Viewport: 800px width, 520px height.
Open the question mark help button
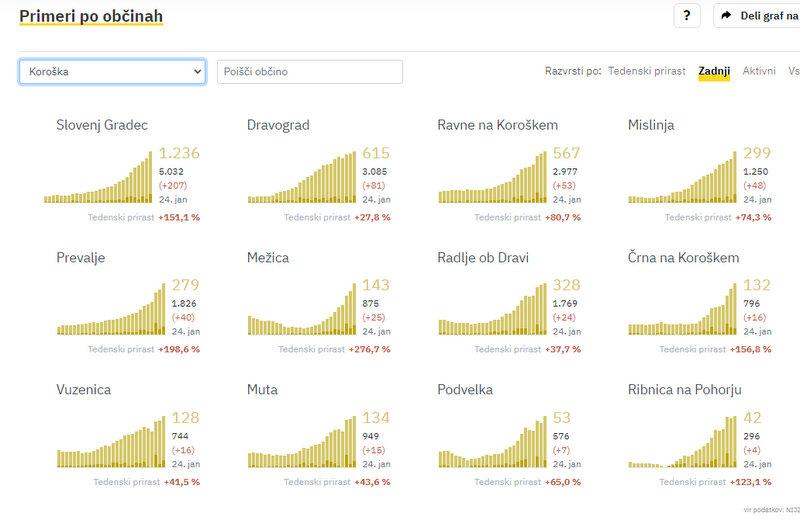click(x=686, y=17)
